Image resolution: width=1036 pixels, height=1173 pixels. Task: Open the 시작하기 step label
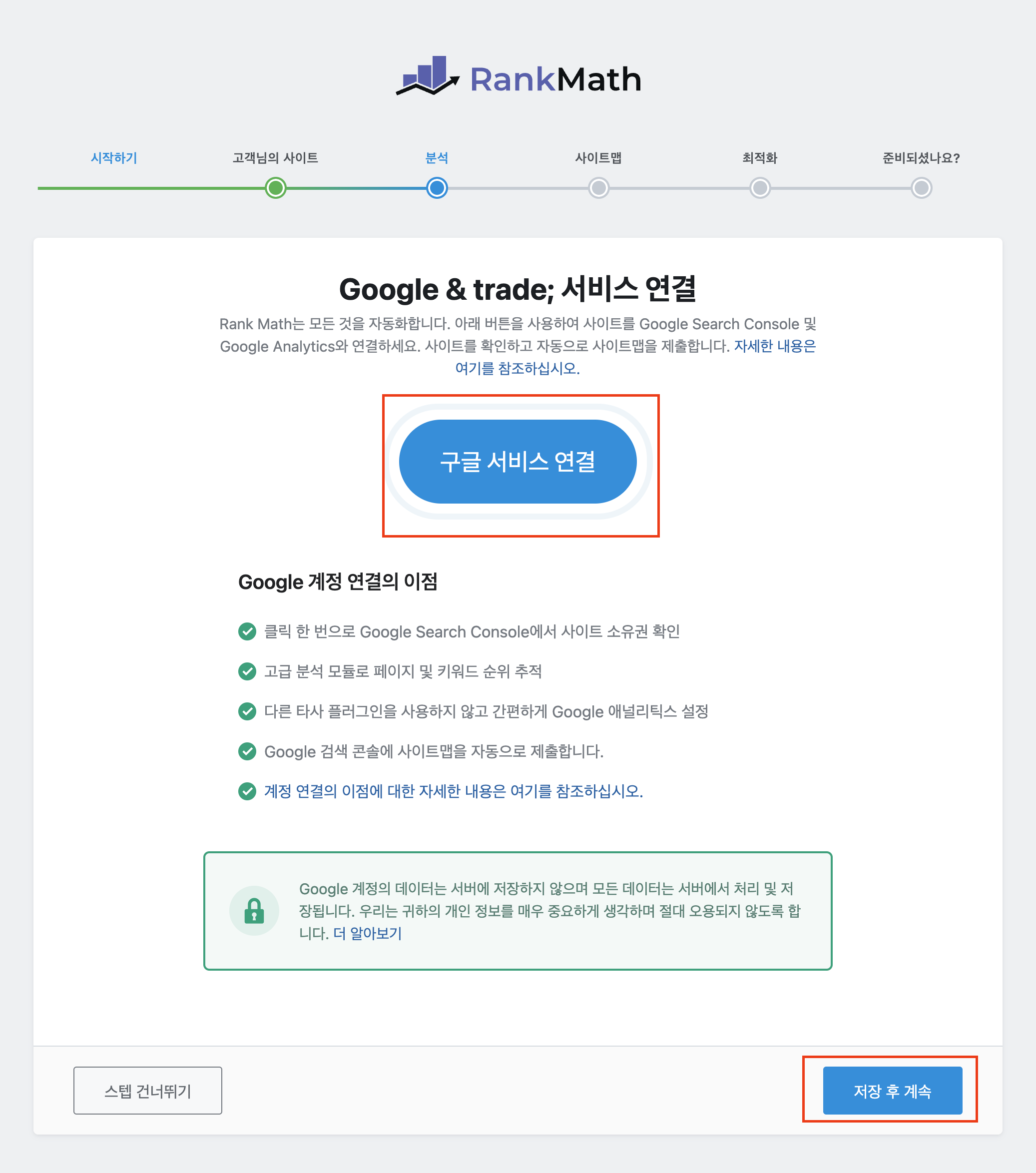[114, 158]
